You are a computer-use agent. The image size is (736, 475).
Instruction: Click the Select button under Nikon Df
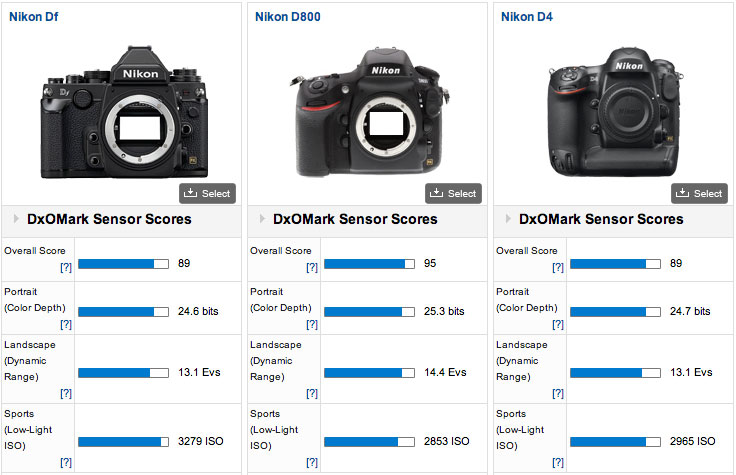pyautogui.click(x=207, y=193)
